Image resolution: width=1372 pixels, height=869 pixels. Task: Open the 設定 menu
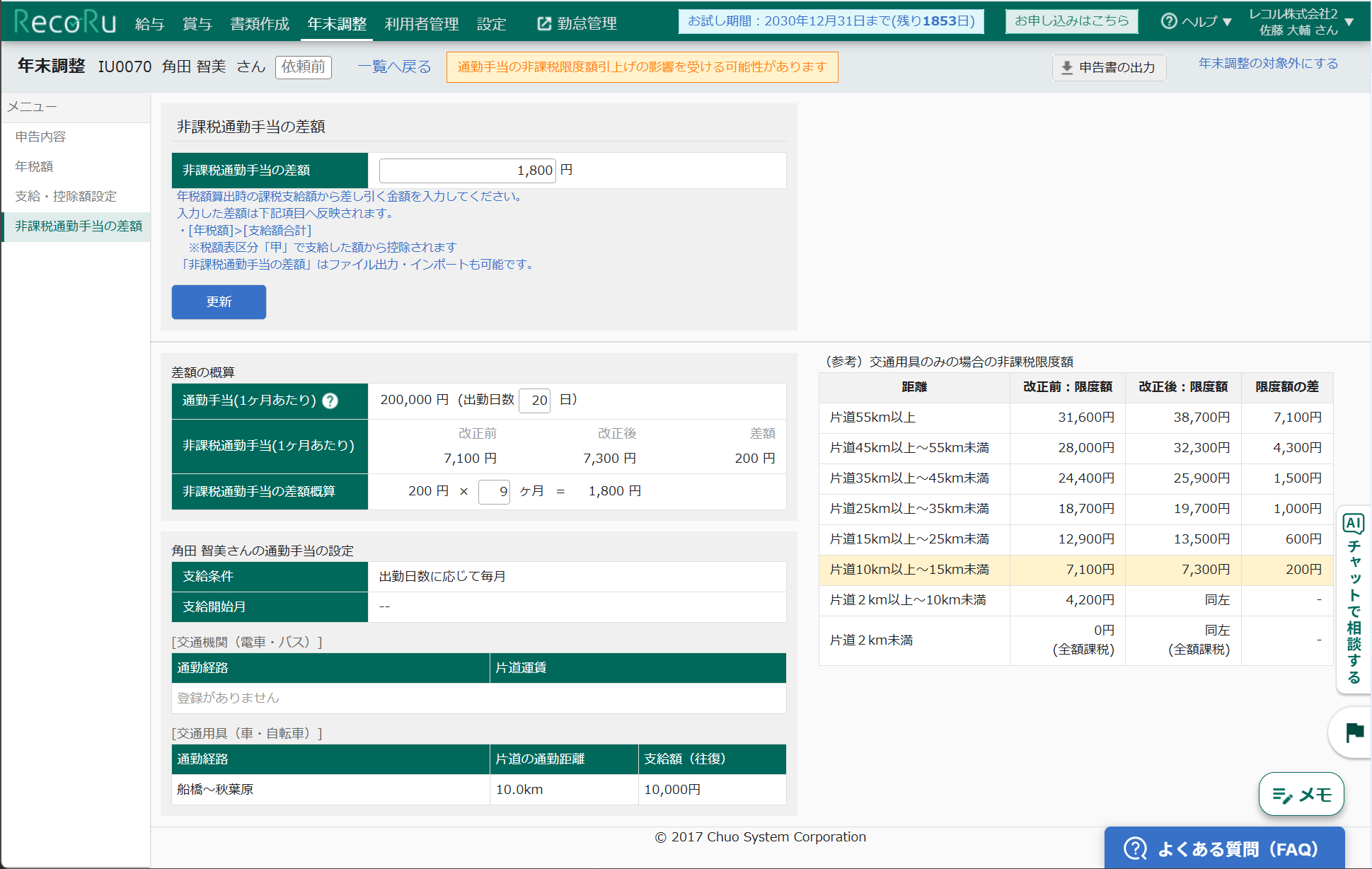(491, 23)
